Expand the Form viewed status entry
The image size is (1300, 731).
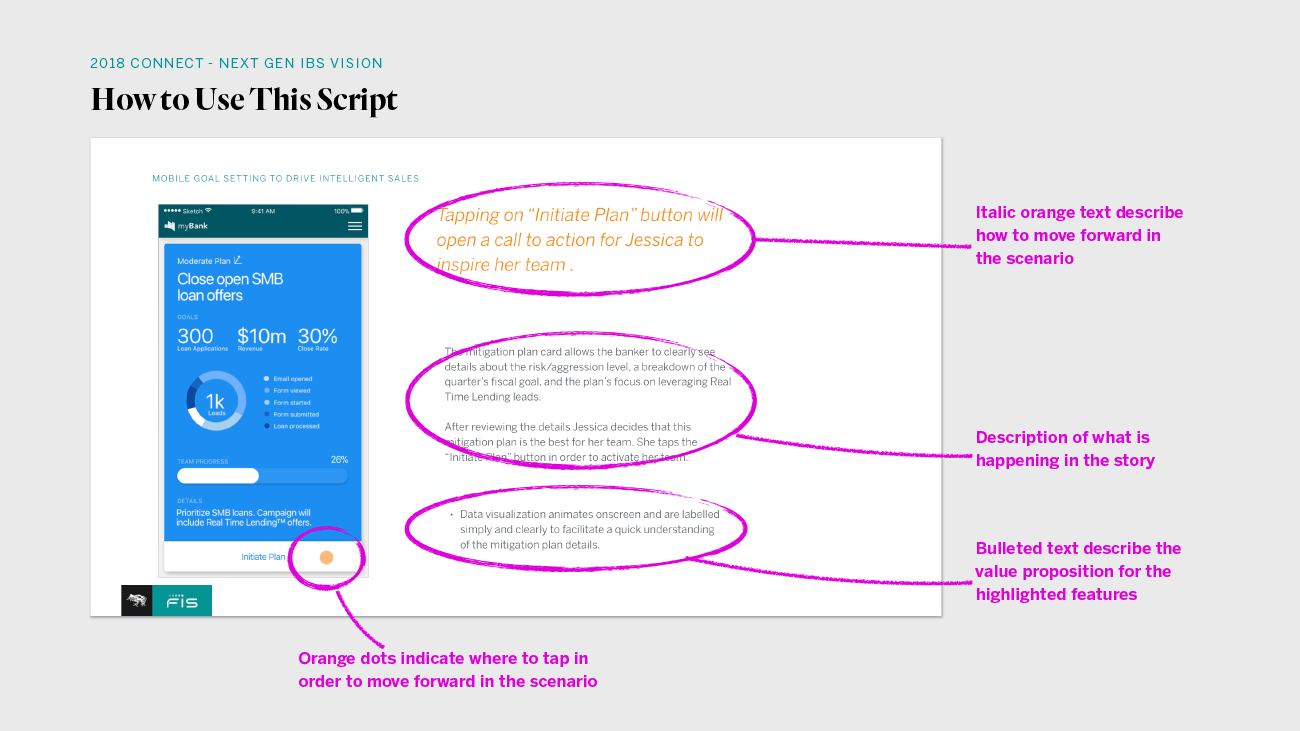pyautogui.click(x=266, y=391)
